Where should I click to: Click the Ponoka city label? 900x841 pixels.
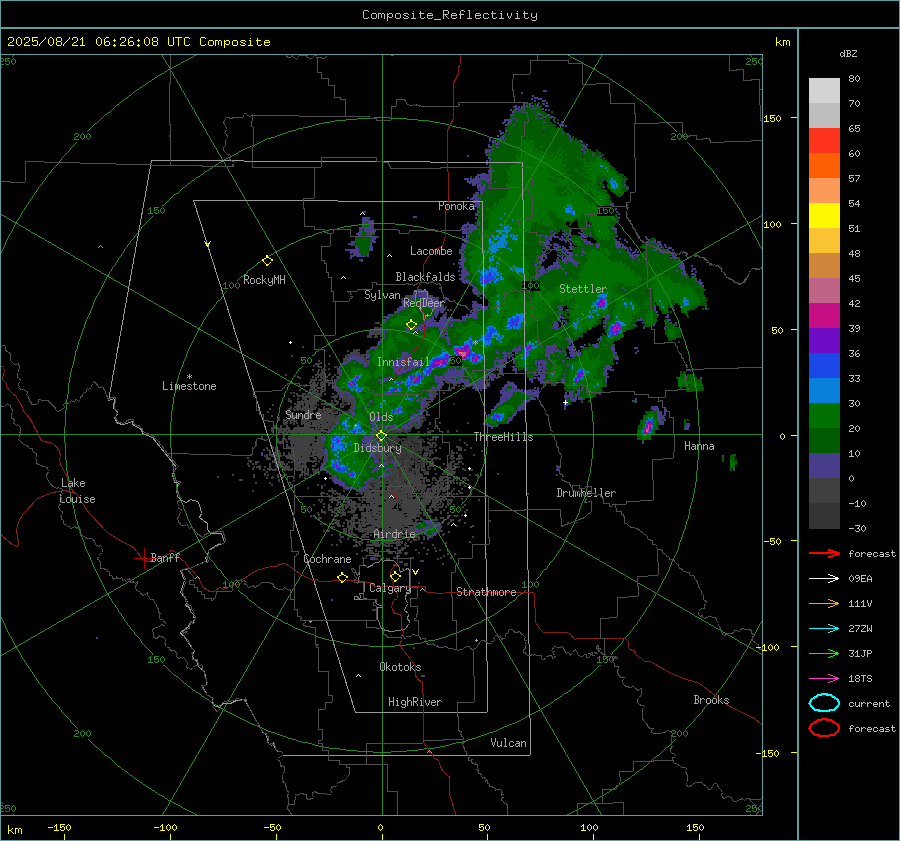coord(456,206)
